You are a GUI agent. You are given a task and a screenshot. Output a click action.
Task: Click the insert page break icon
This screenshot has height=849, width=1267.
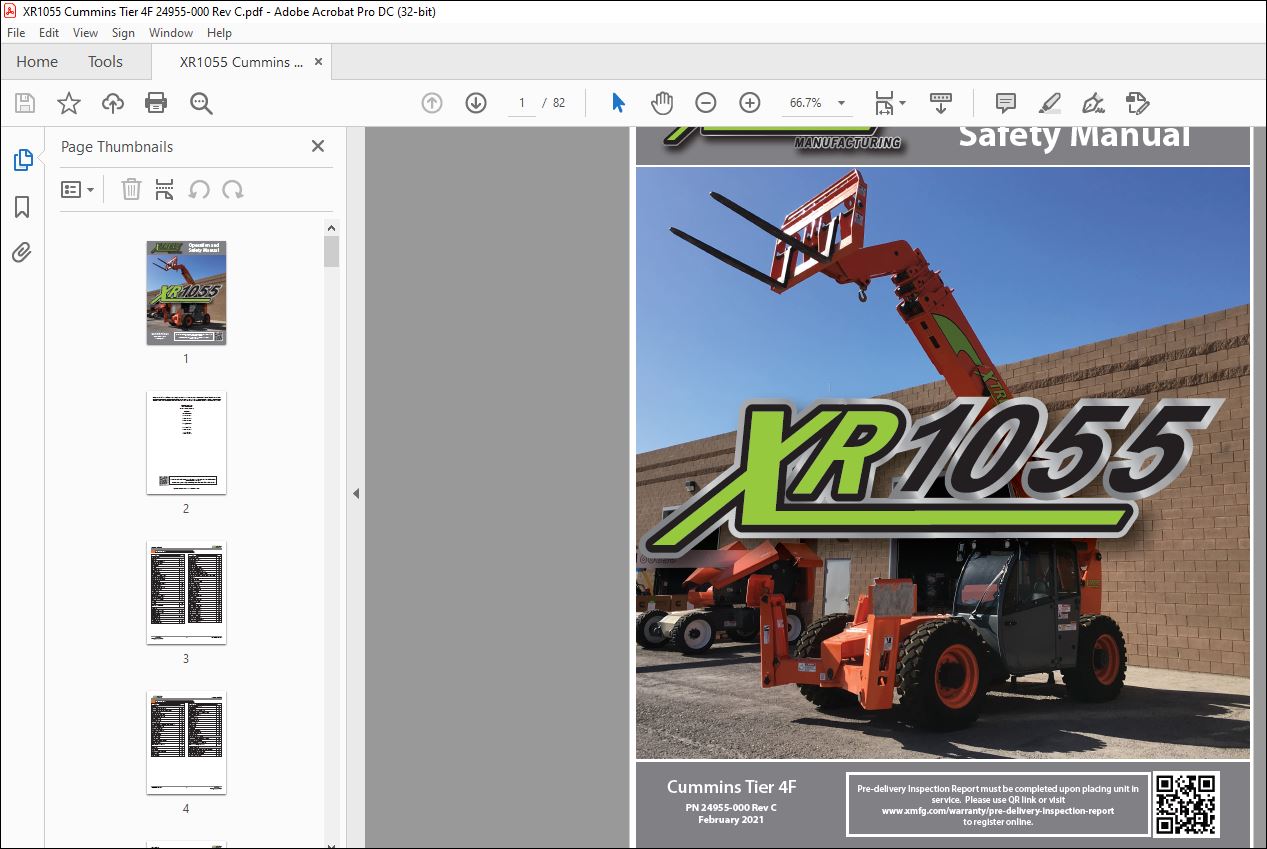pos(165,189)
